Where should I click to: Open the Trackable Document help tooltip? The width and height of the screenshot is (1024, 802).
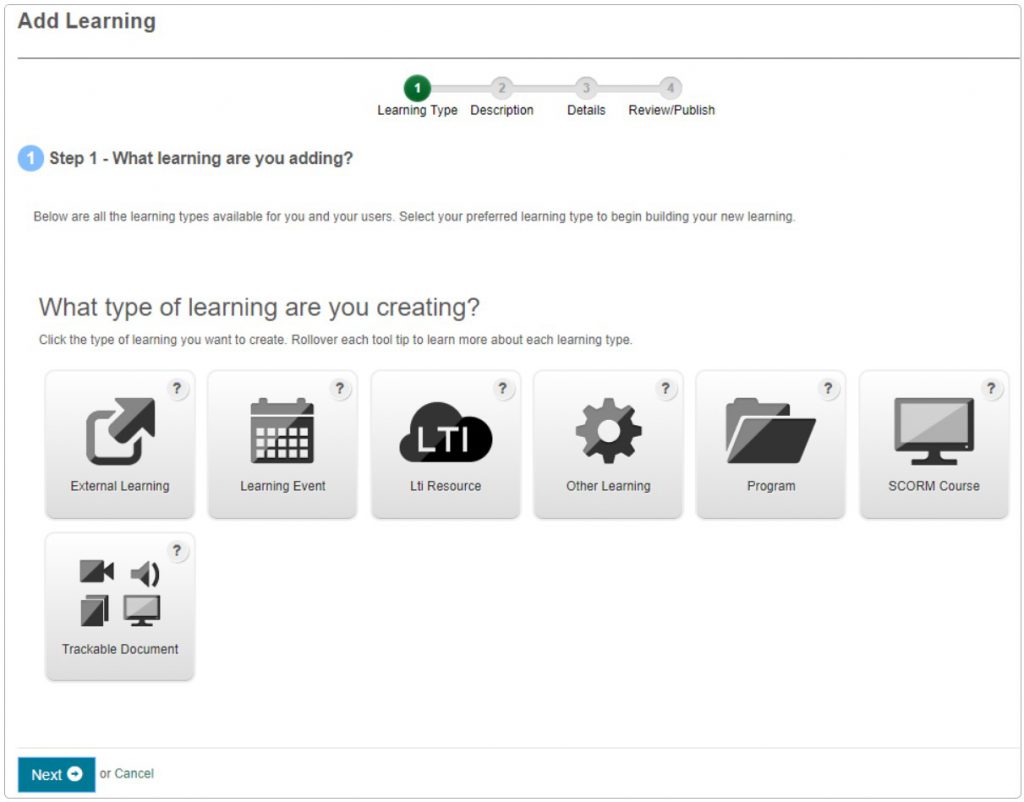tap(178, 551)
